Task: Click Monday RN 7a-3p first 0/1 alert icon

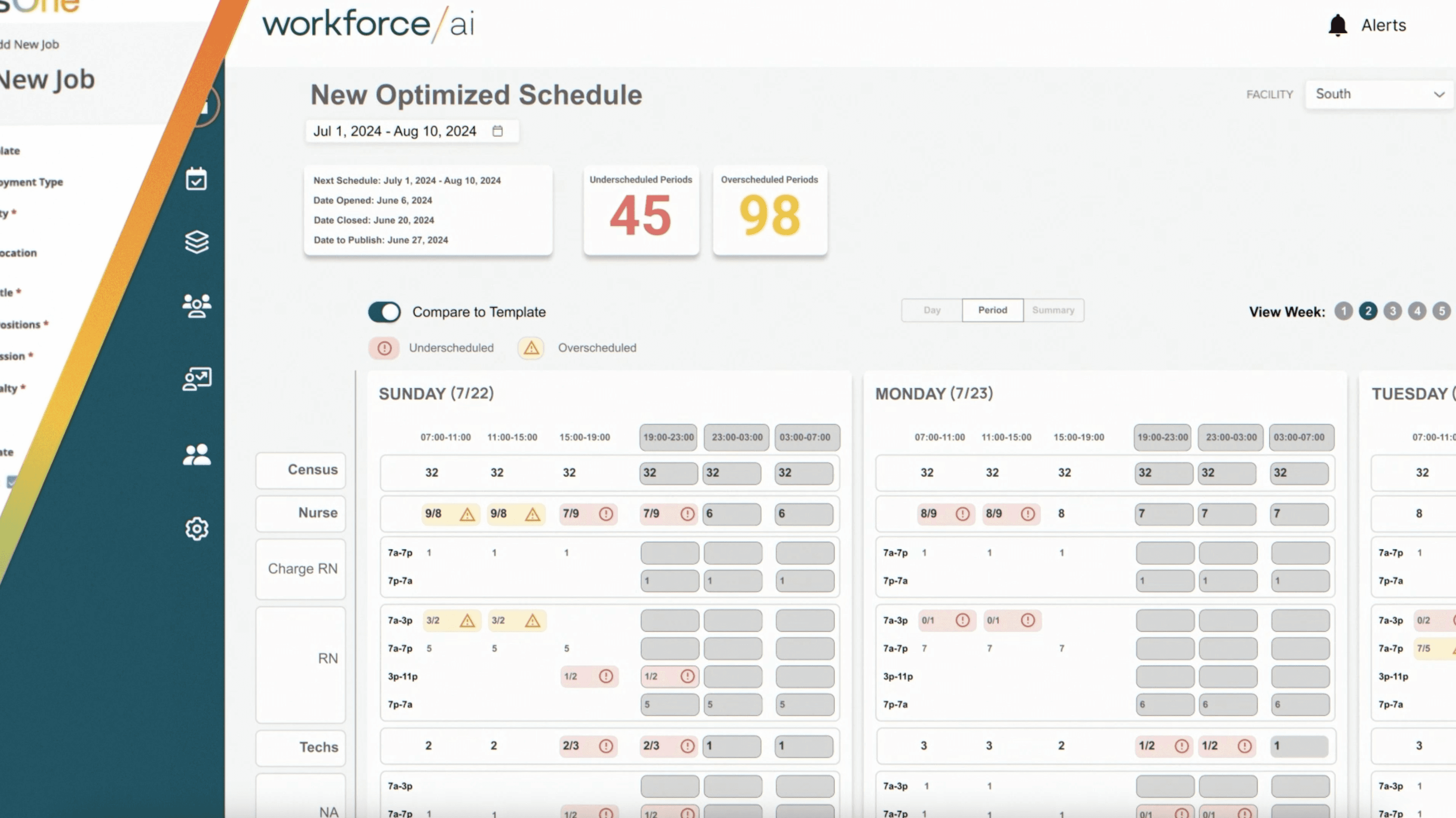Action: (963, 620)
